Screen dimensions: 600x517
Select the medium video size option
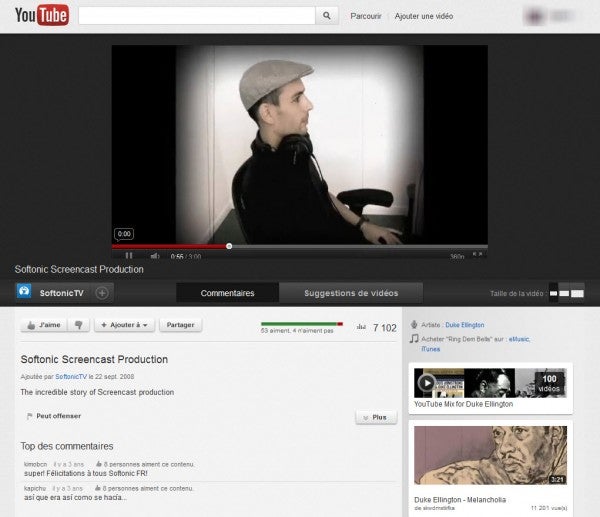(x=564, y=294)
